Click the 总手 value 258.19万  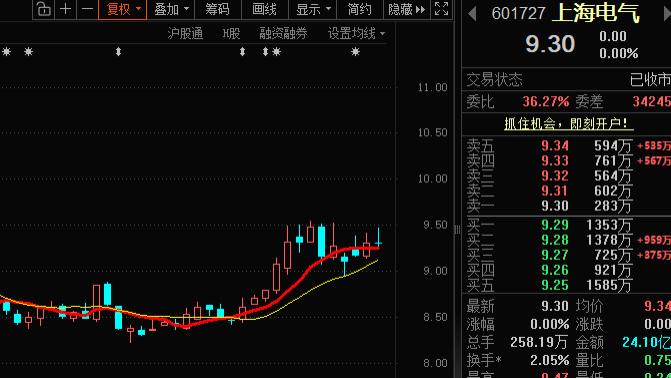coord(539,342)
